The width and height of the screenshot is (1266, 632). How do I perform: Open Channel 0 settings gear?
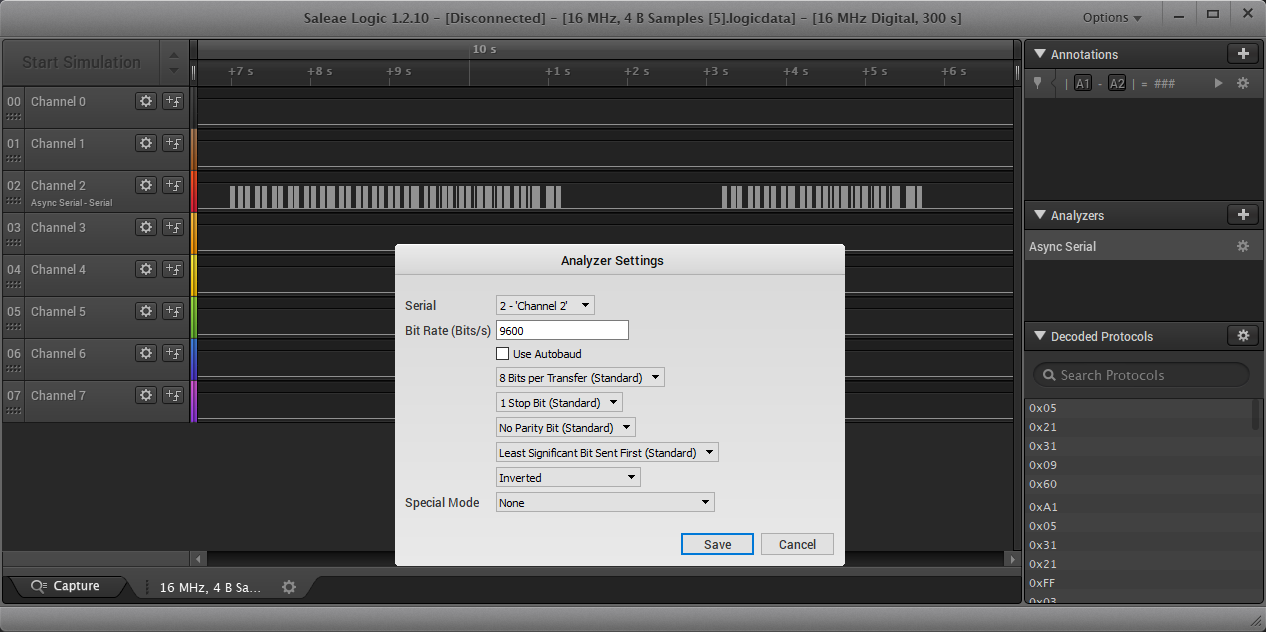[146, 101]
